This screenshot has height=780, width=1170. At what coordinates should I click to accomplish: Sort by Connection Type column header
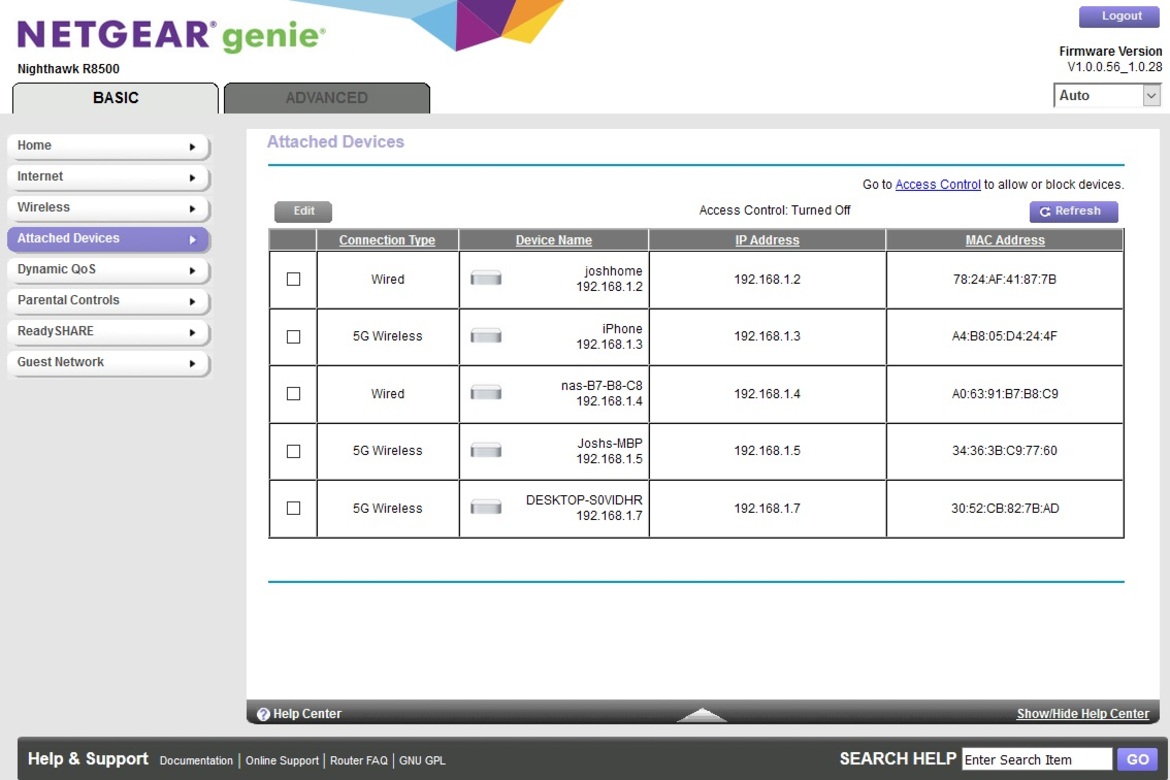387,240
